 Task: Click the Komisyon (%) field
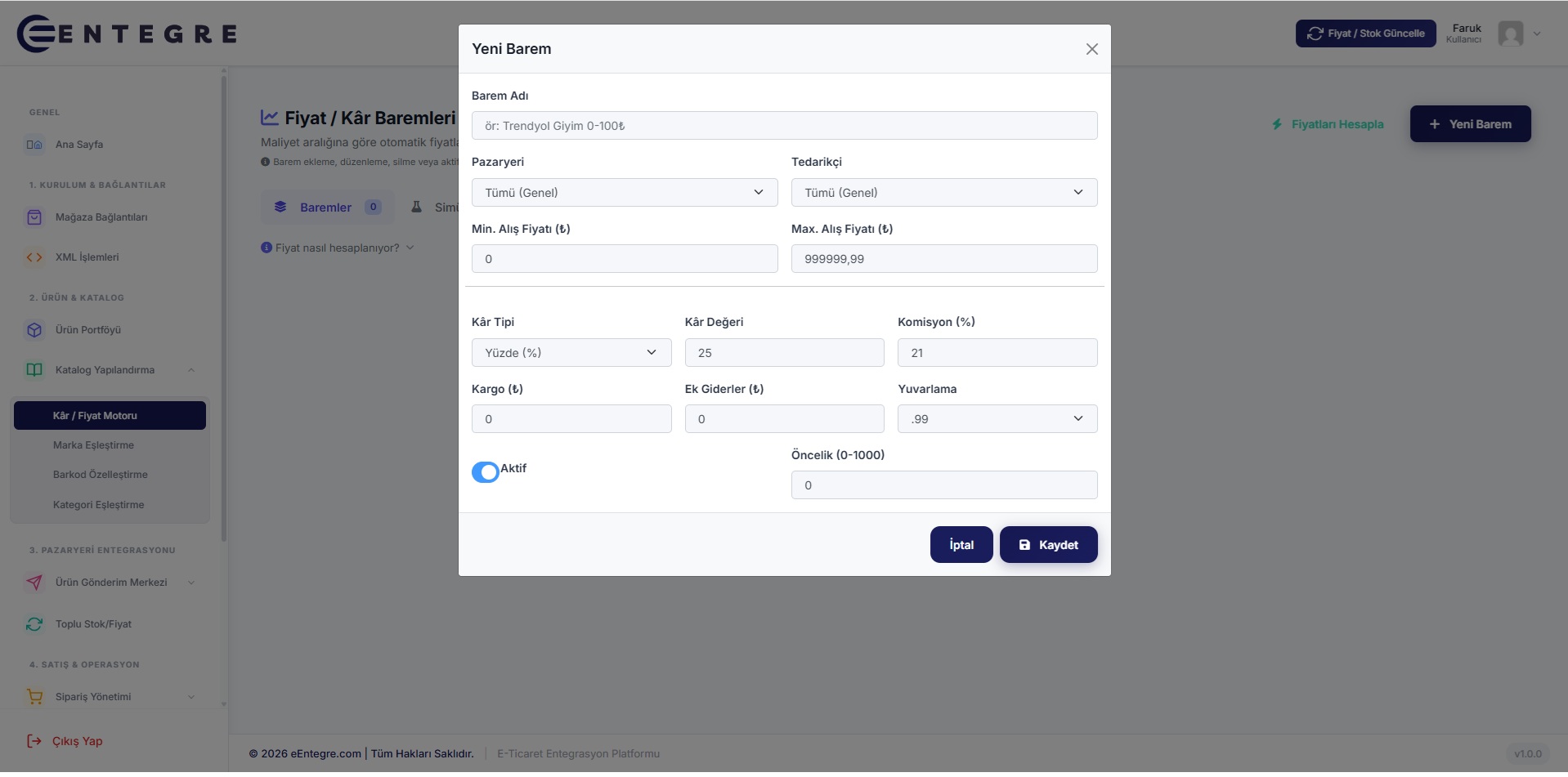(x=997, y=353)
